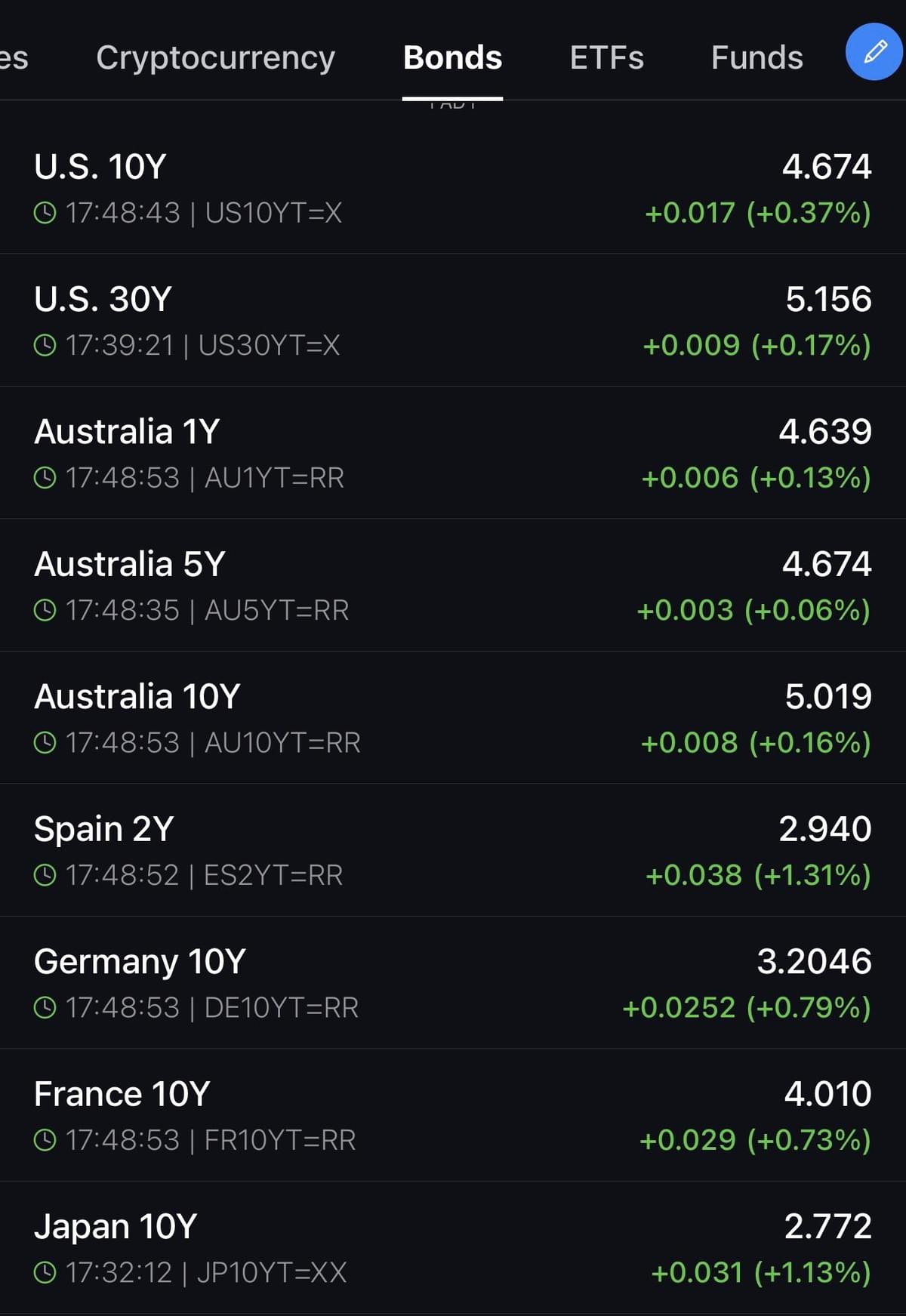Open the France 10Y bond entry
This screenshot has width=906, height=1316.
(453, 1115)
